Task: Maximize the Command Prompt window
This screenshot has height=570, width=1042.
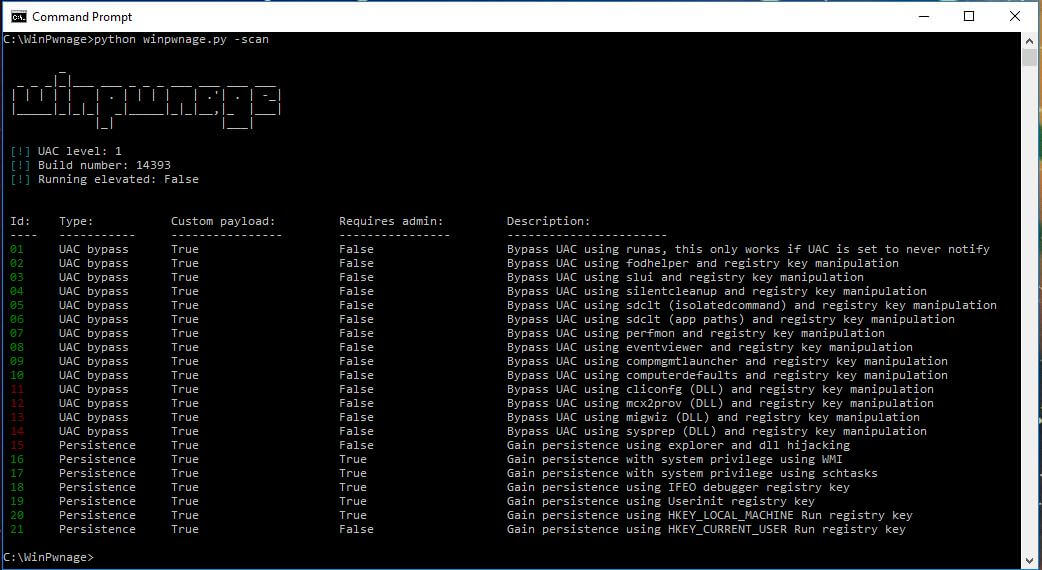Action: [968, 16]
